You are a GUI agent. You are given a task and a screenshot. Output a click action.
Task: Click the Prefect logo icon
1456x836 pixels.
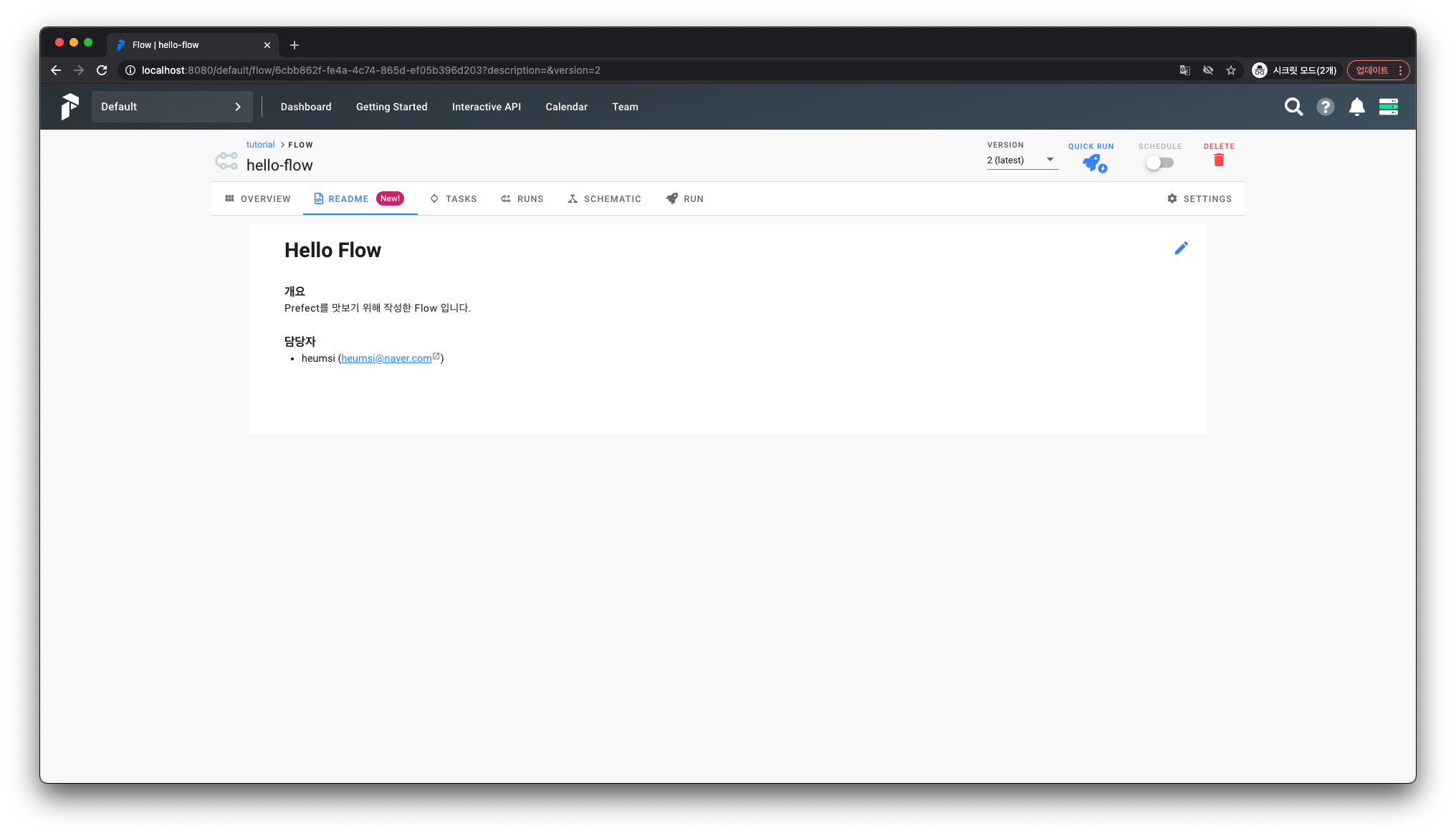pos(70,107)
